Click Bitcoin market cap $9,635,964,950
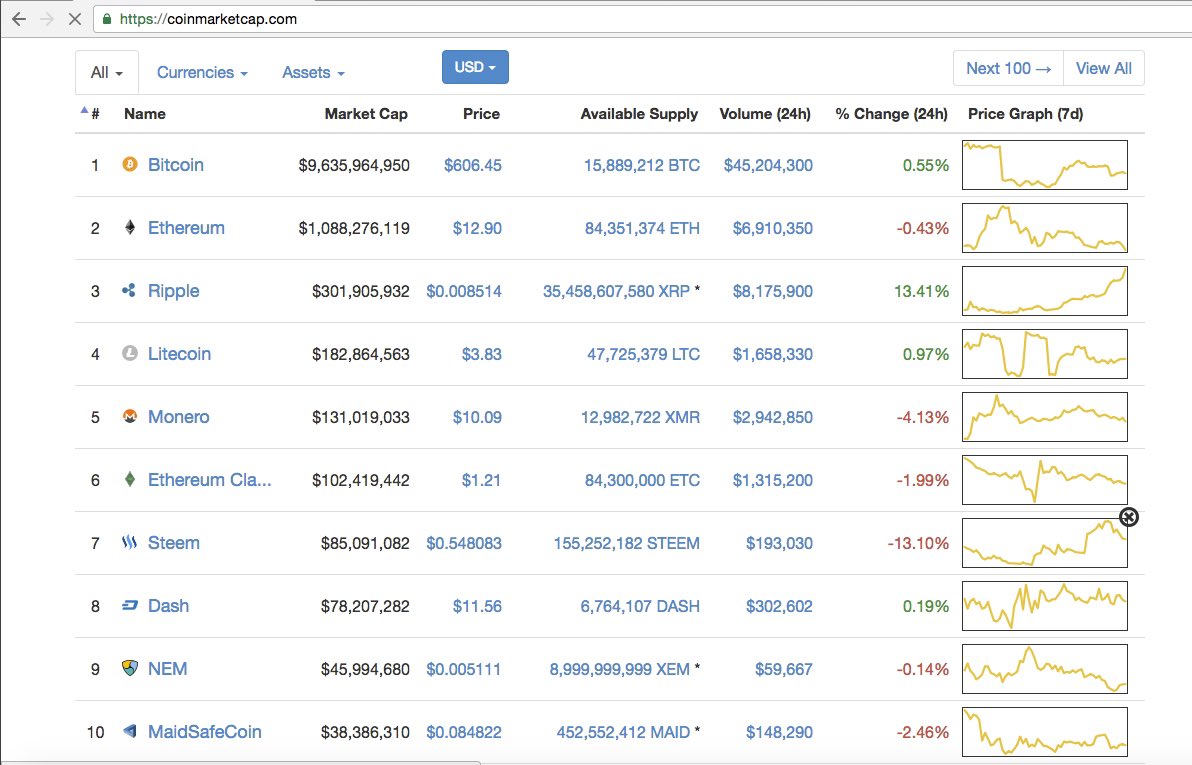The height and width of the screenshot is (765, 1192). coord(354,165)
